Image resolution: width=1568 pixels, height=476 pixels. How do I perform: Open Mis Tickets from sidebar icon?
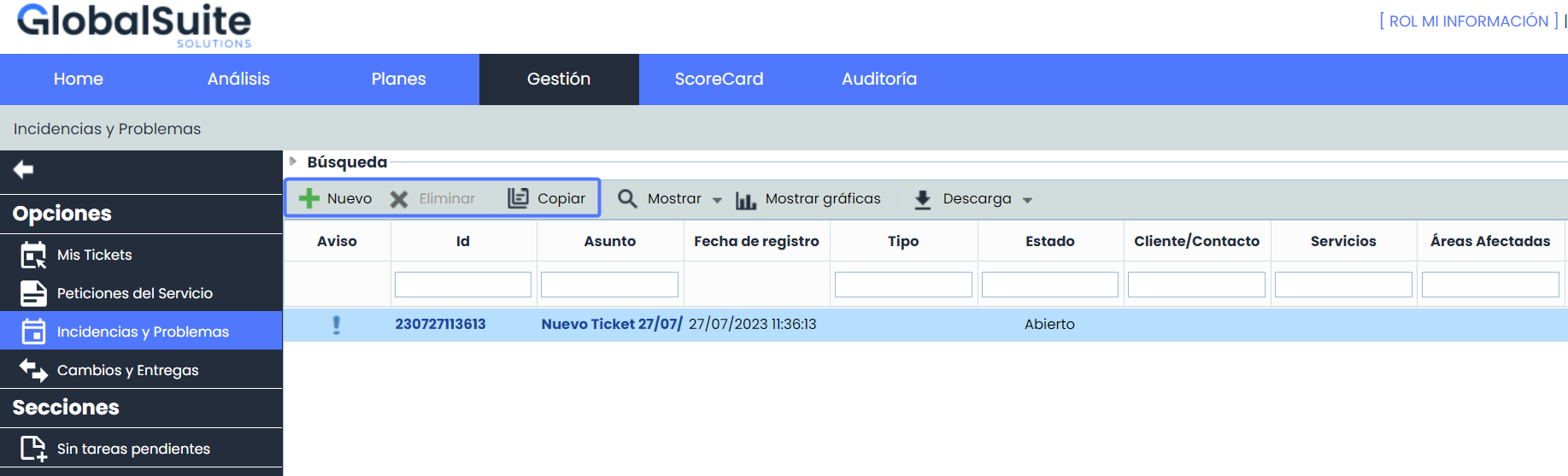point(33,255)
